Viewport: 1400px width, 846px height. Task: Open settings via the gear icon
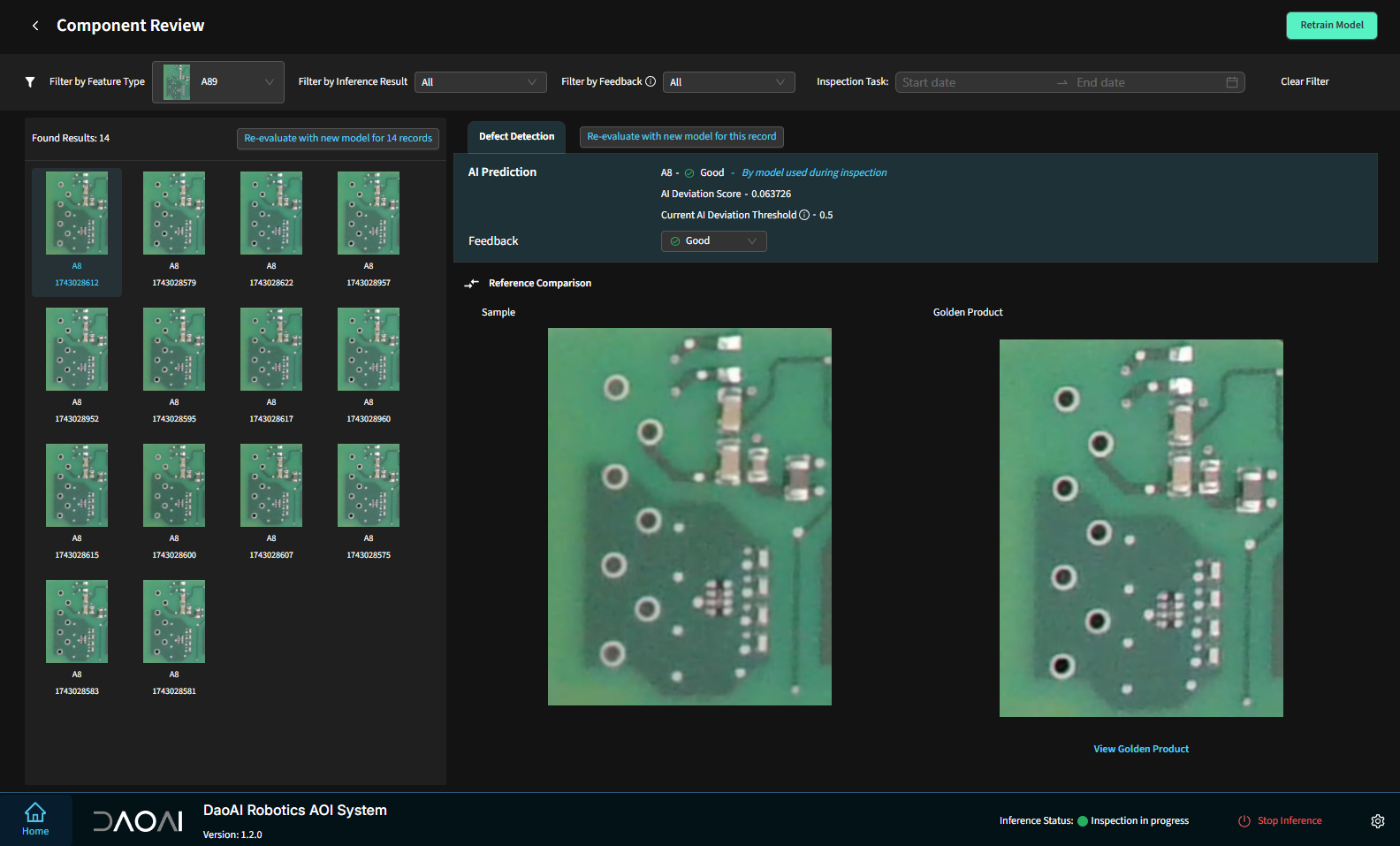click(x=1377, y=821)
